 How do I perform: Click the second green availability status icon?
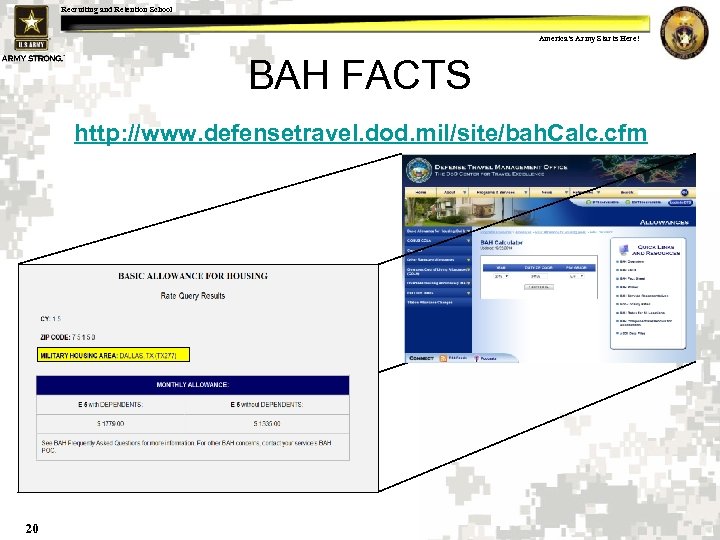coord(628,202)
